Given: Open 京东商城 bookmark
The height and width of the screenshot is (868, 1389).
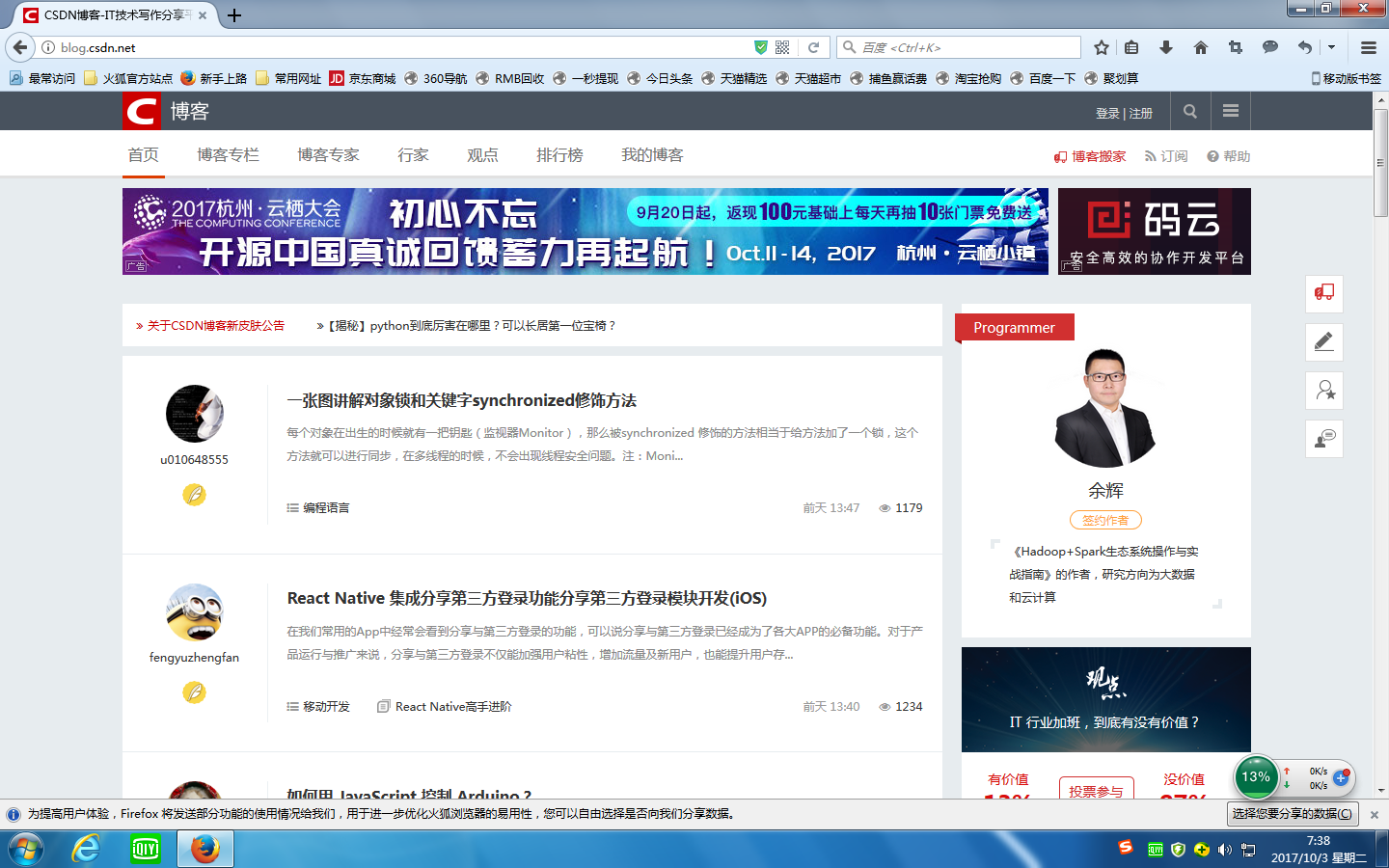Looking at the screenshot, I should click(363, 79).
